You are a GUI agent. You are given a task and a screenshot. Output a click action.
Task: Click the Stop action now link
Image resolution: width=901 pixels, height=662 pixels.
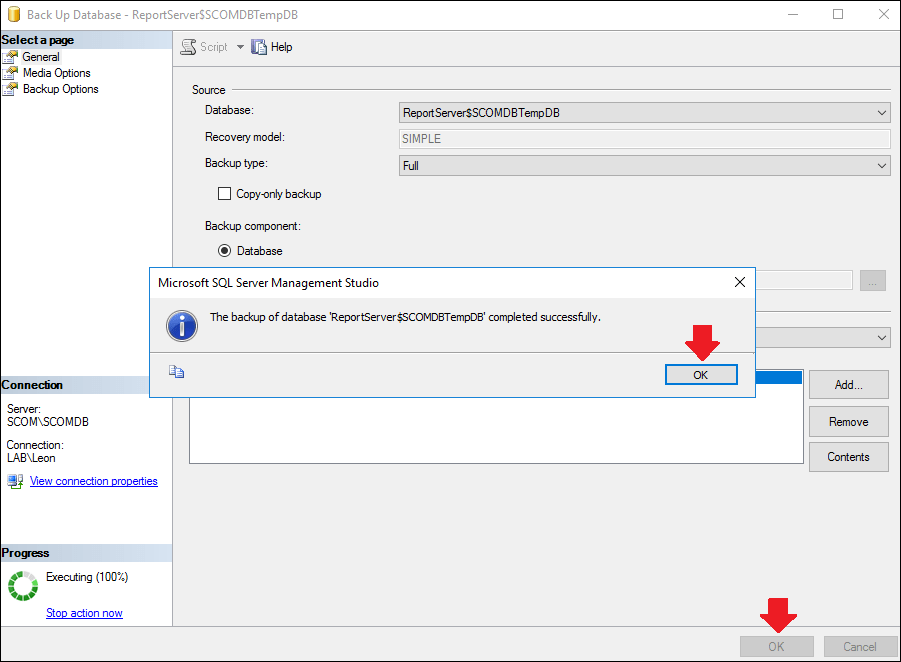coord(84,613)
